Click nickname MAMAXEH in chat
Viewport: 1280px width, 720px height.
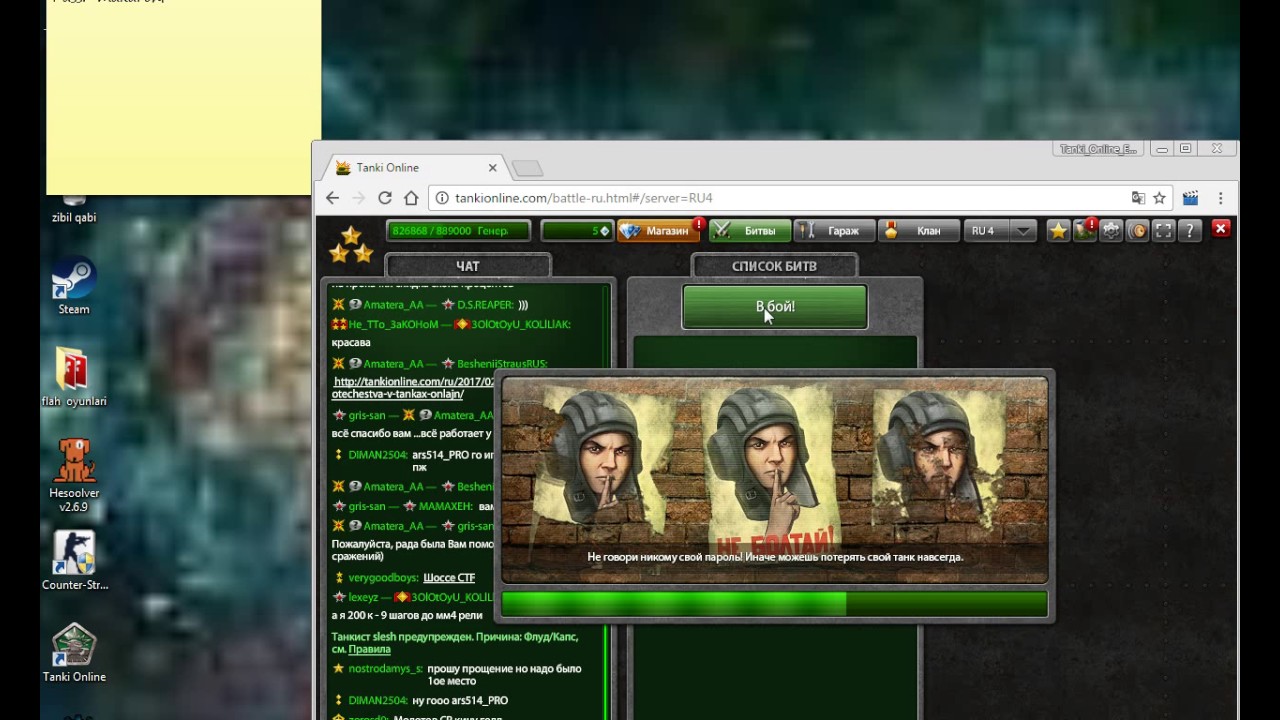(x=445, y=507)
